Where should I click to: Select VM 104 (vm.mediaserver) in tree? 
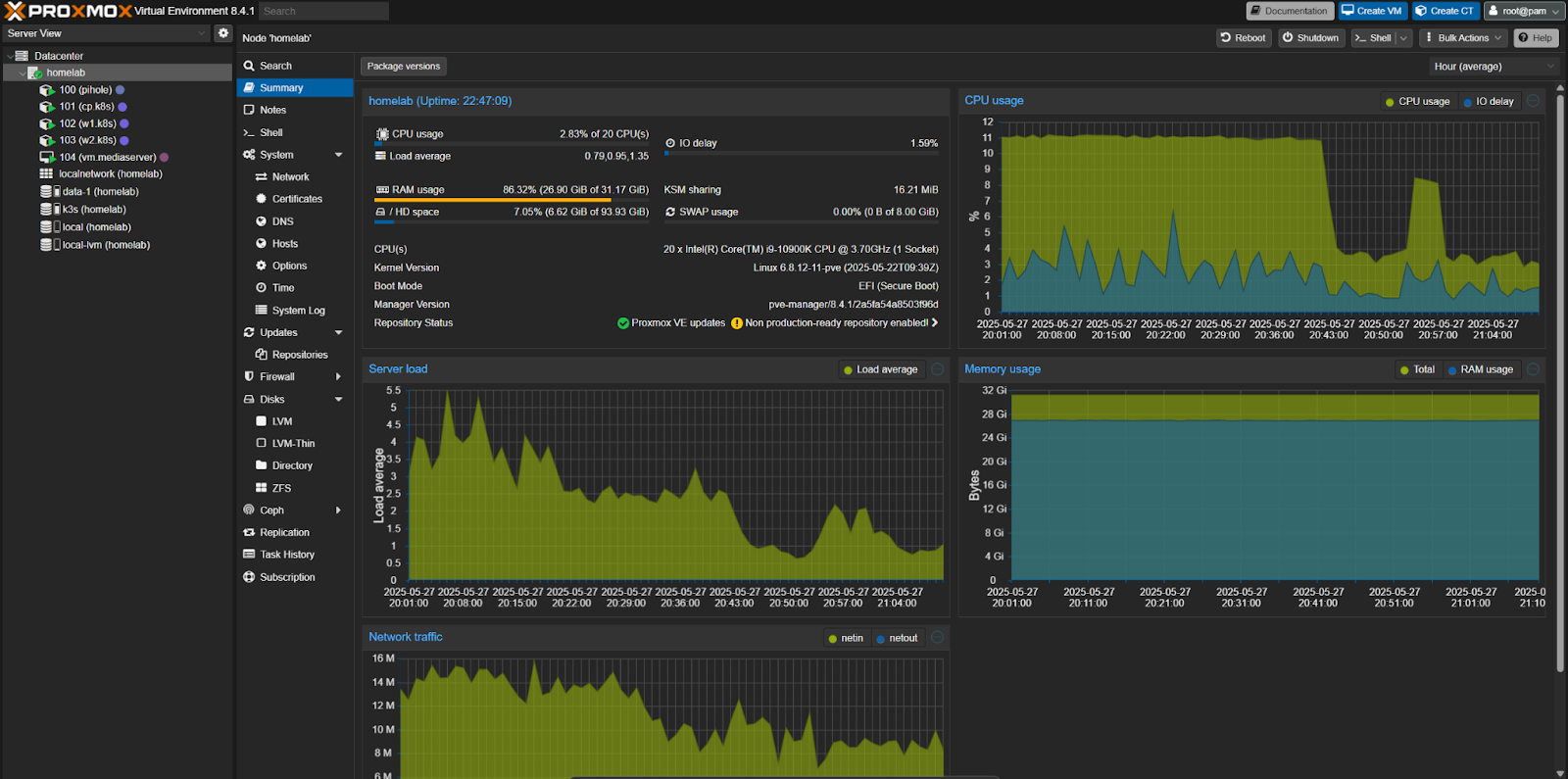[x=107, y=157]
